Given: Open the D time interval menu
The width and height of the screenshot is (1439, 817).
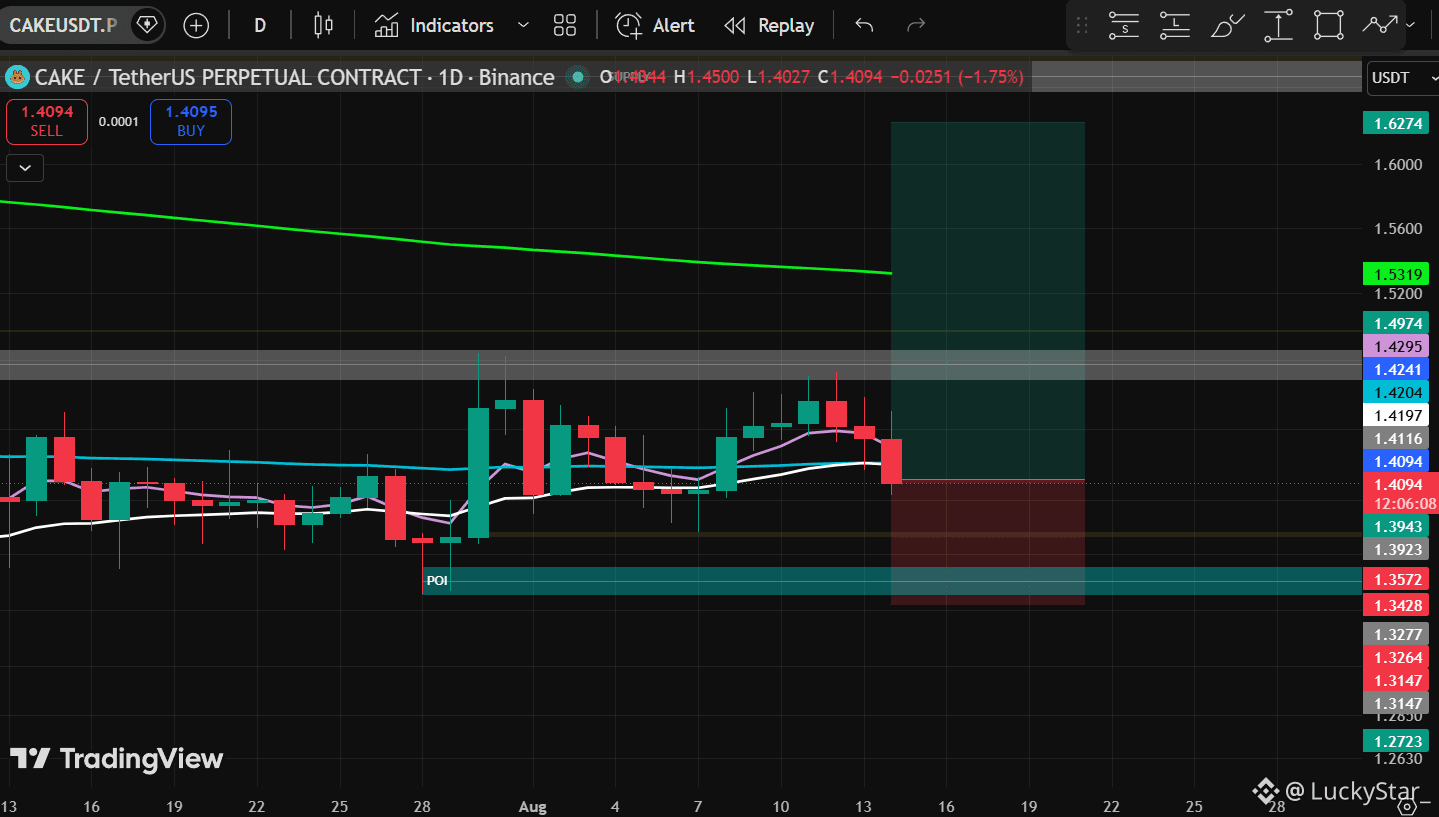Looking at the screenshot, I should pyautogui.click(x=260, y=25).
